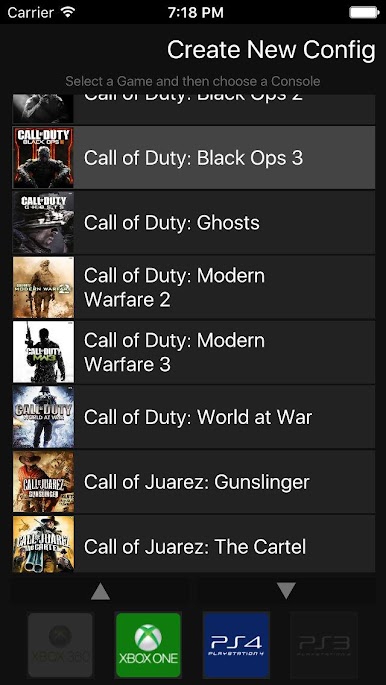Select the Call of Duty: Black Ops 3 title
Screen dimensions: 386x685
pyautogui.click(x=193, y=158)
